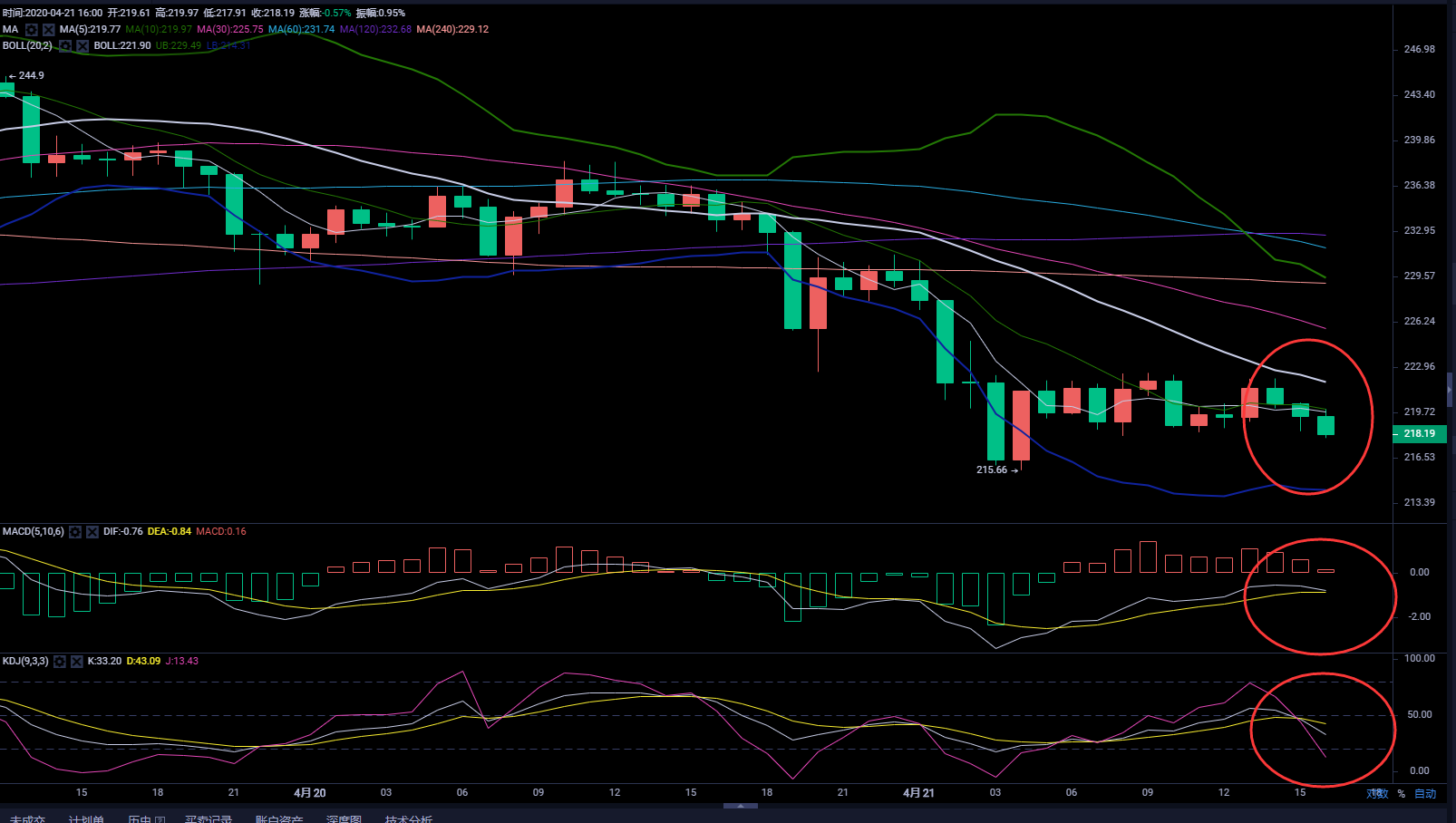1456x823 pixels.
Task: Remove the MA indicator with X icon
Action: 49,30
